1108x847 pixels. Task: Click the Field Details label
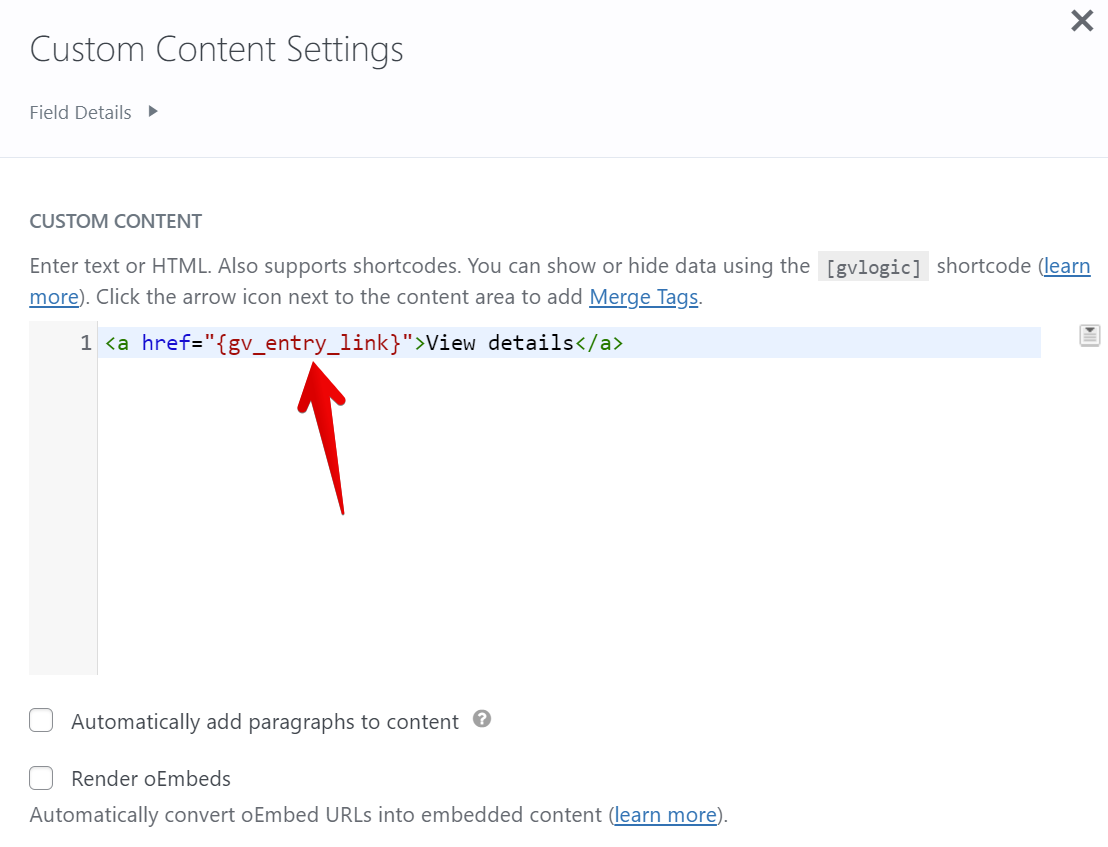tap(80, 113)
